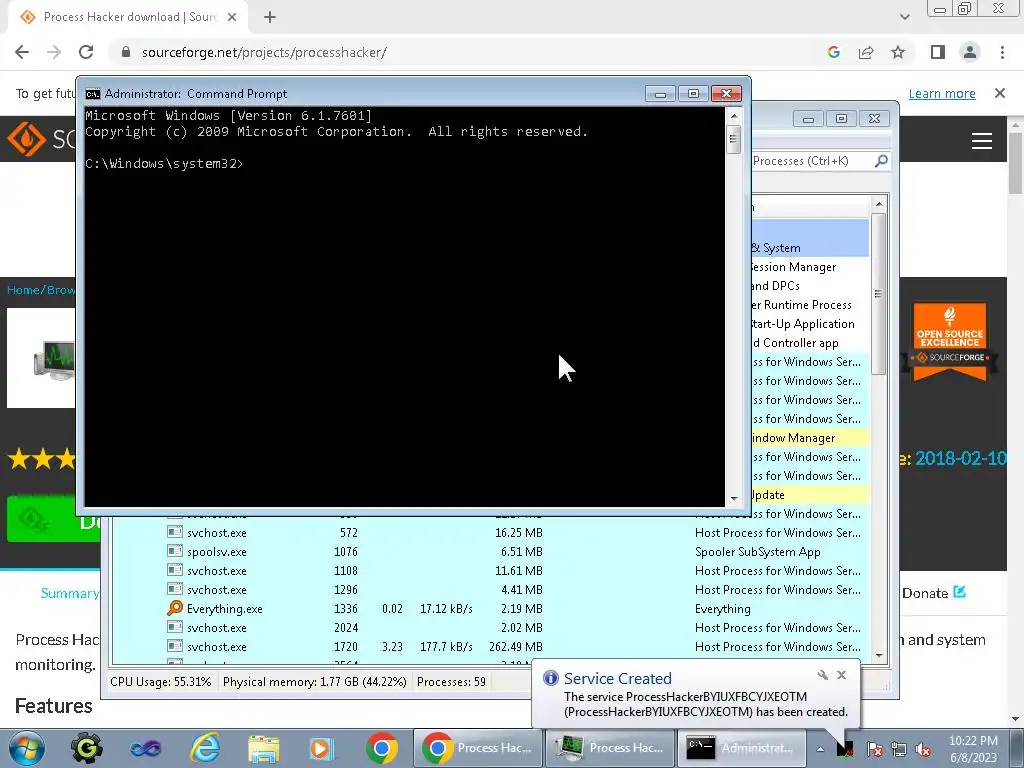This screenshot has width=1024, height=768.
Task: Bookmark this page with the star icon
Action: coord(898,52)
